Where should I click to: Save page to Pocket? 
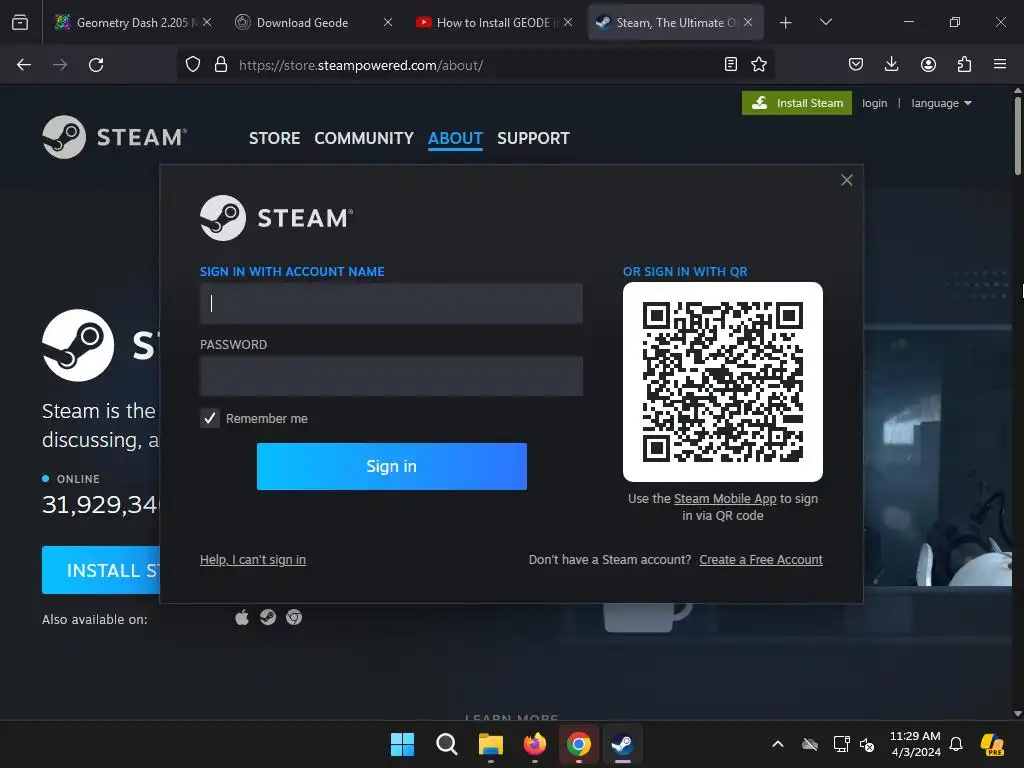point(856,64)
